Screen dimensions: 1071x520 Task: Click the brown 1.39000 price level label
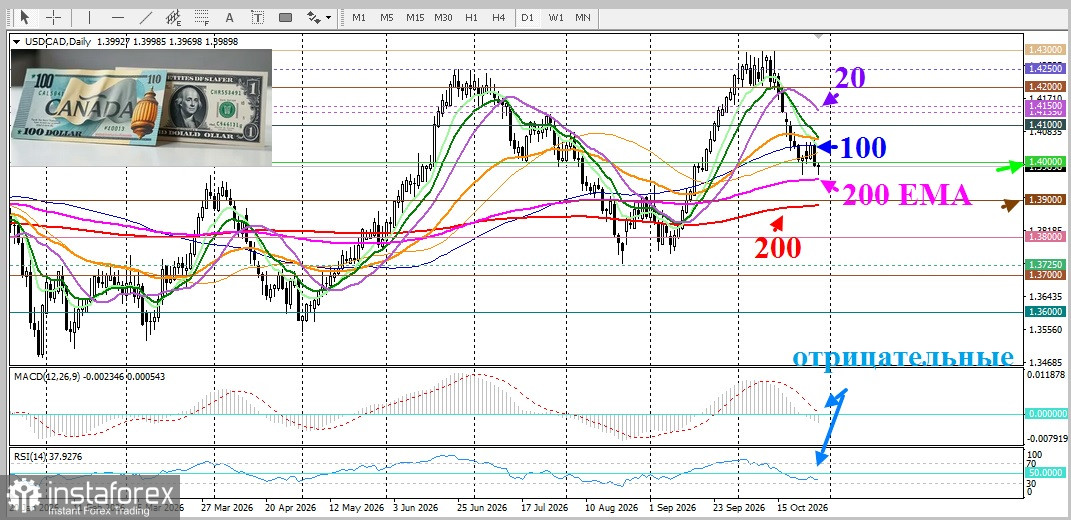(x=1045, y=200)
